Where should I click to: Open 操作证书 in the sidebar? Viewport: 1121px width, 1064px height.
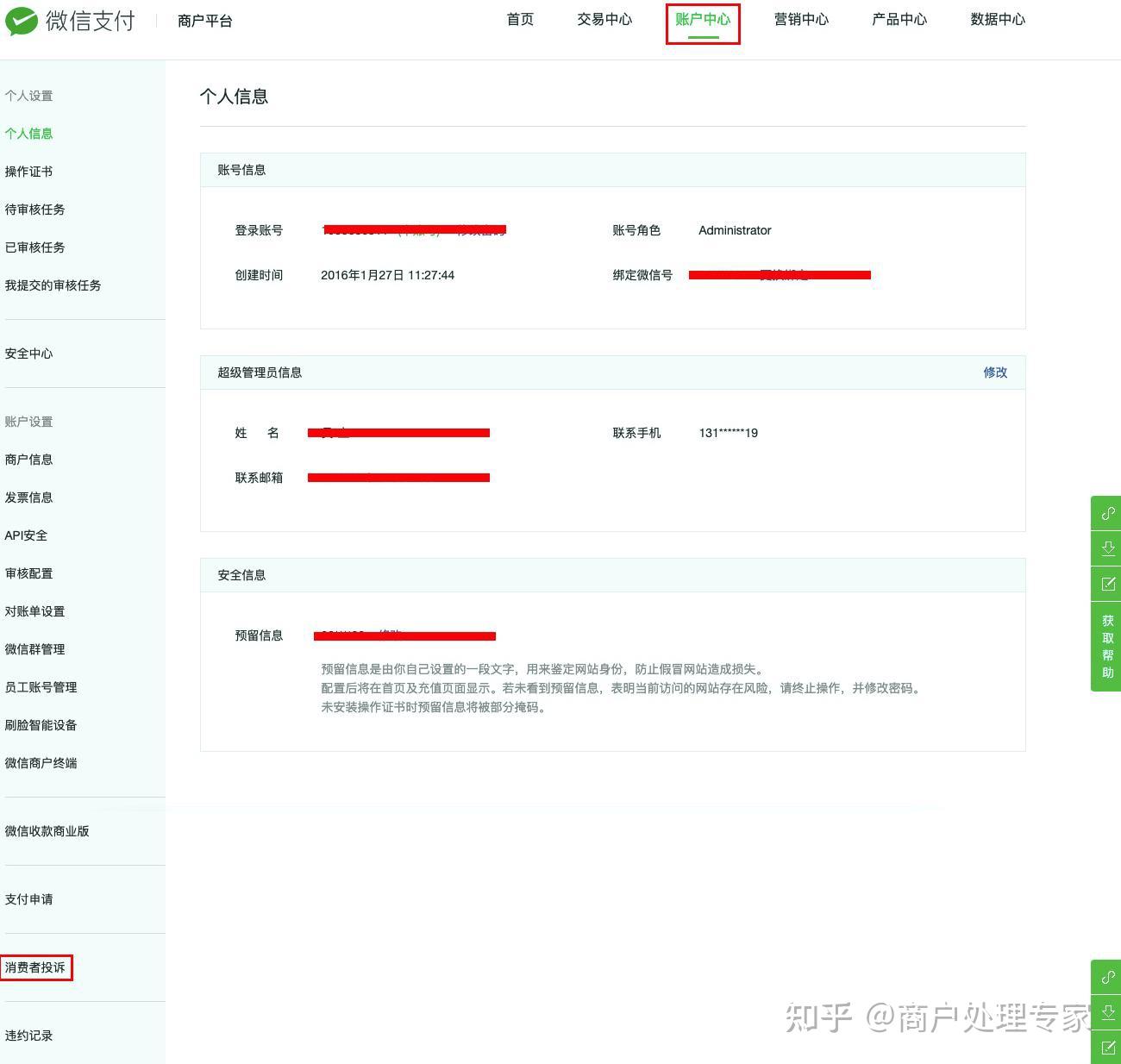[28, 172]
